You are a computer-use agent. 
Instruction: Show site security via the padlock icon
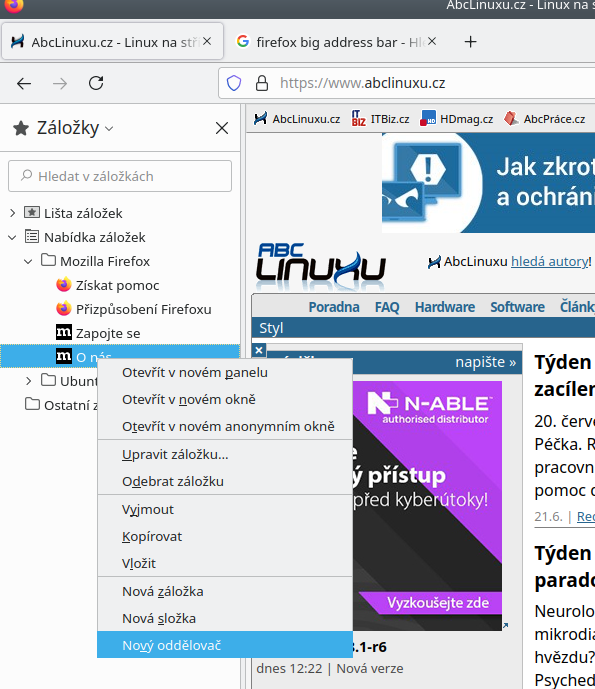coord(262,83)
